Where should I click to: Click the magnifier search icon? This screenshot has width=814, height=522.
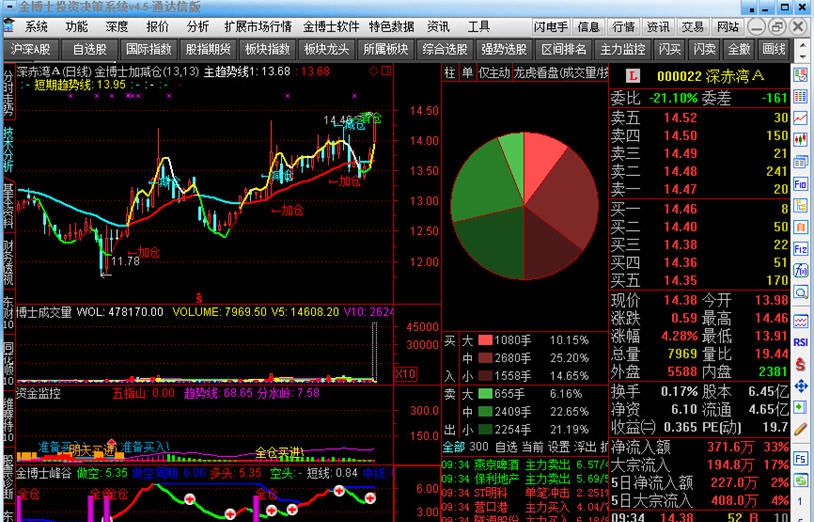click(800, 293)
